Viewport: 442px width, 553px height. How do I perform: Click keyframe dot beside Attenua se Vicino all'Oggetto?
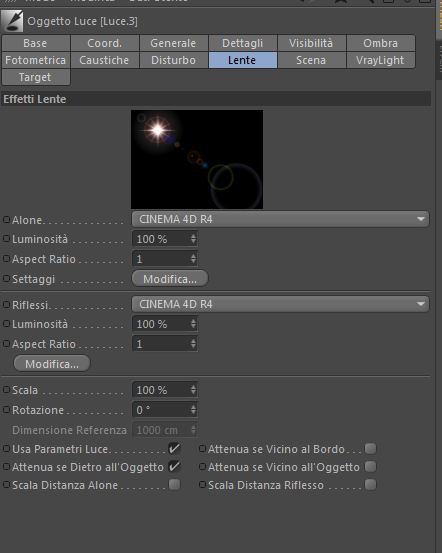[202, 467]
